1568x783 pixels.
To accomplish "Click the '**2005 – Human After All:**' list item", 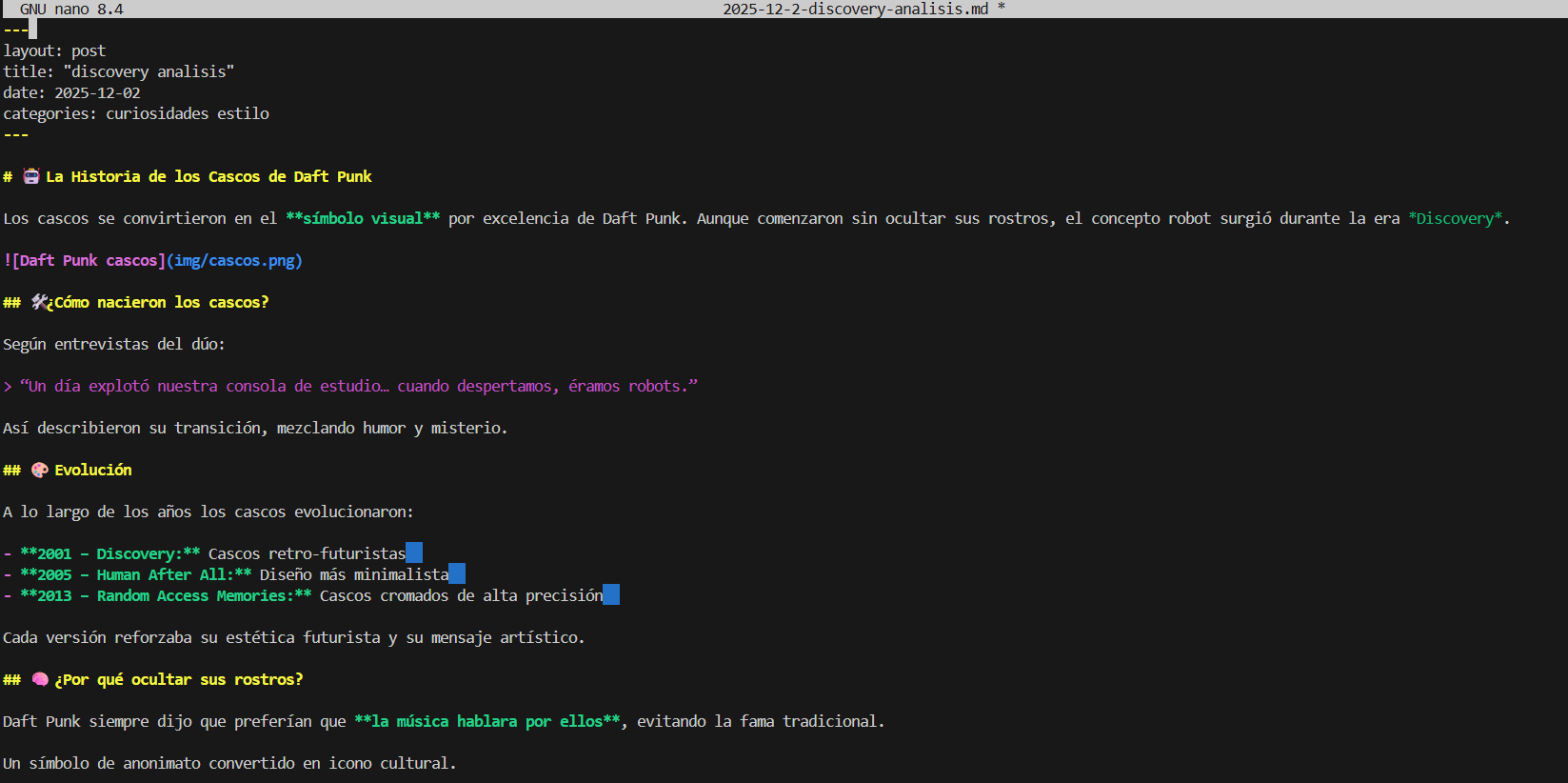I will pos(136,574).
